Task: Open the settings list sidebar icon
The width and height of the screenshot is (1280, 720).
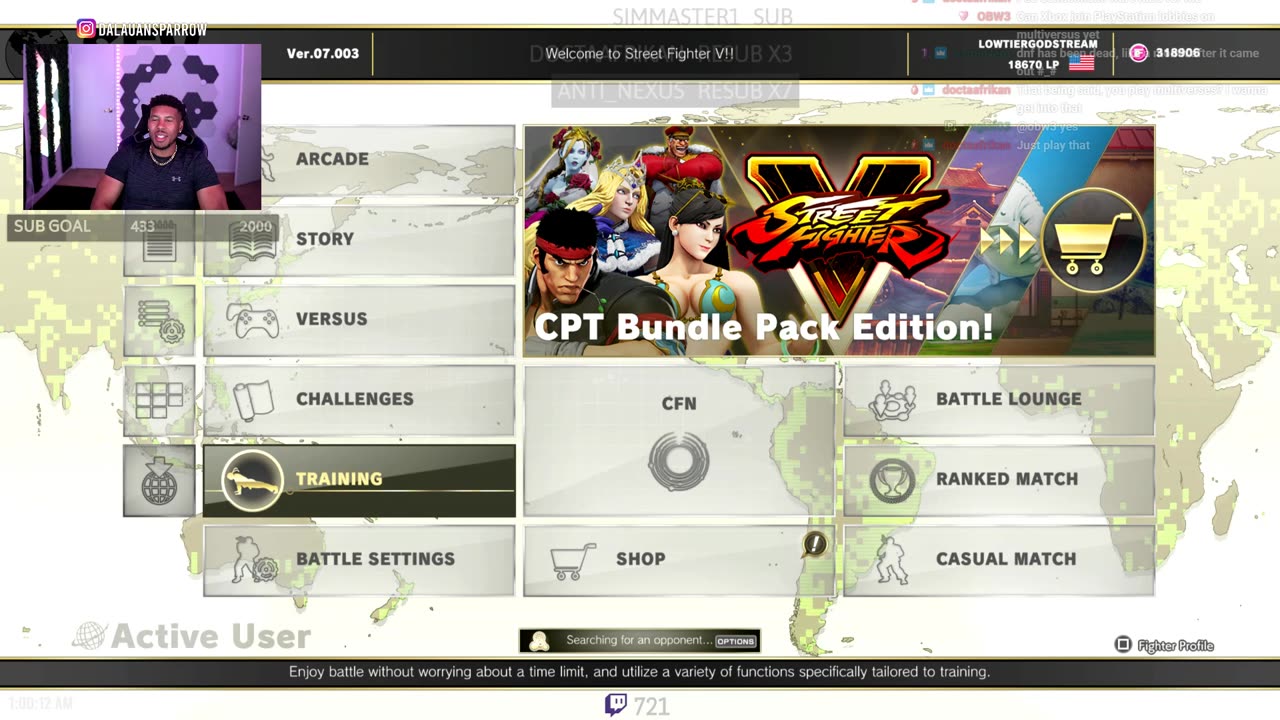Action: pyautogui.click(x=159, y=321)
